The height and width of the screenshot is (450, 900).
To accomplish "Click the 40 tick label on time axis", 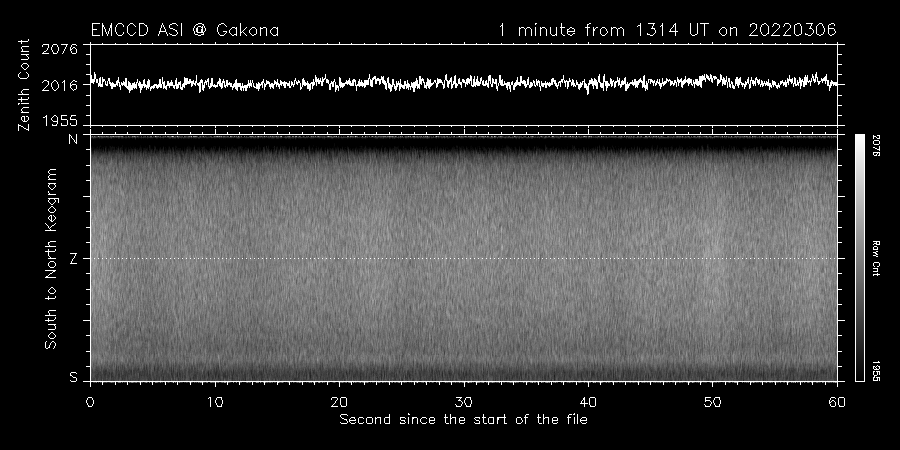I will (x=588, y=402).
